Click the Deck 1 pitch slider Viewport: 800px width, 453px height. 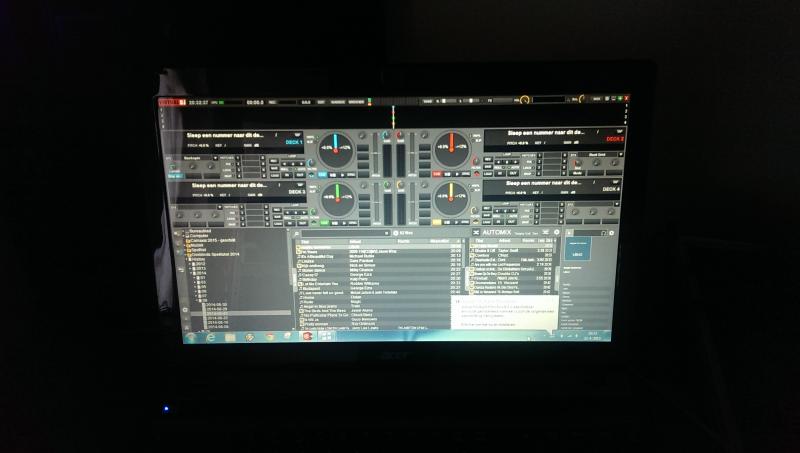pyautogui.click(x=376, y=153)
